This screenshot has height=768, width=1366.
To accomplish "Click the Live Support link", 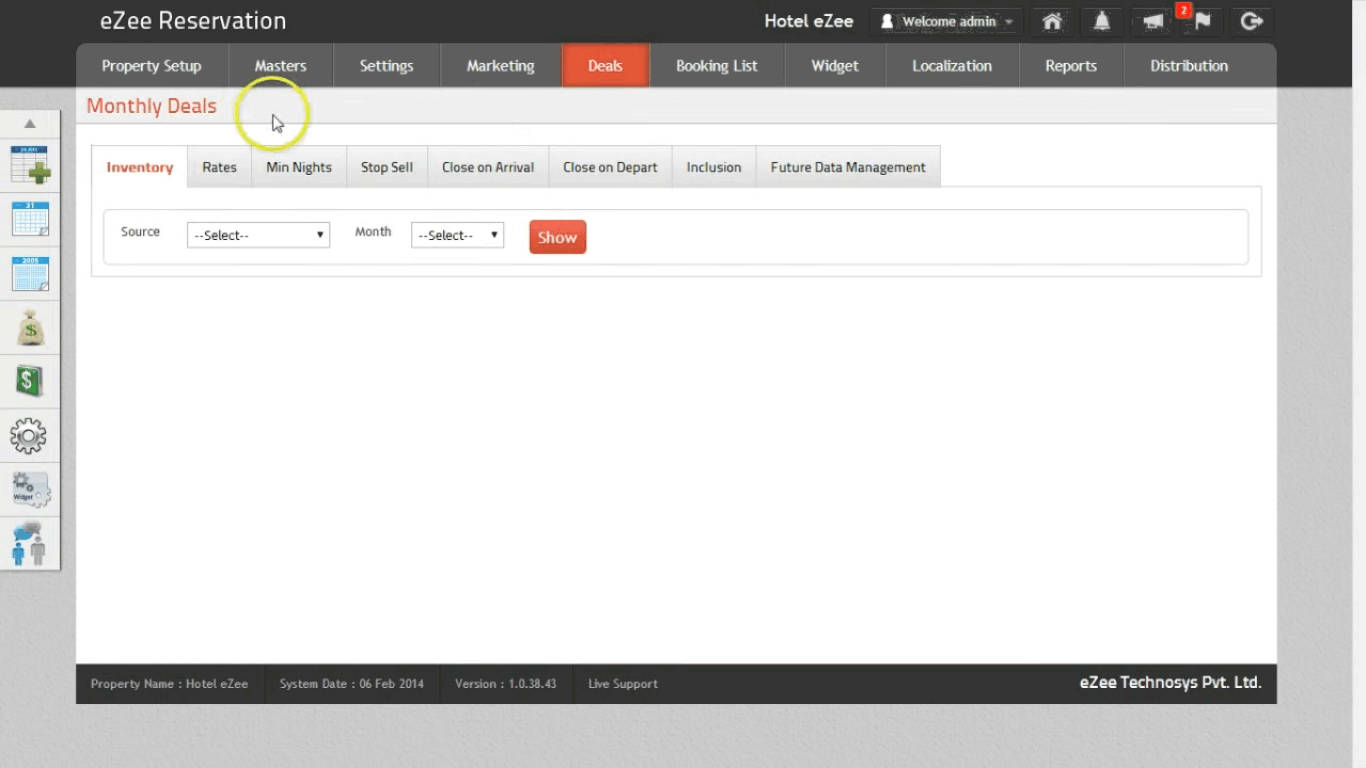I will point(622,684).
